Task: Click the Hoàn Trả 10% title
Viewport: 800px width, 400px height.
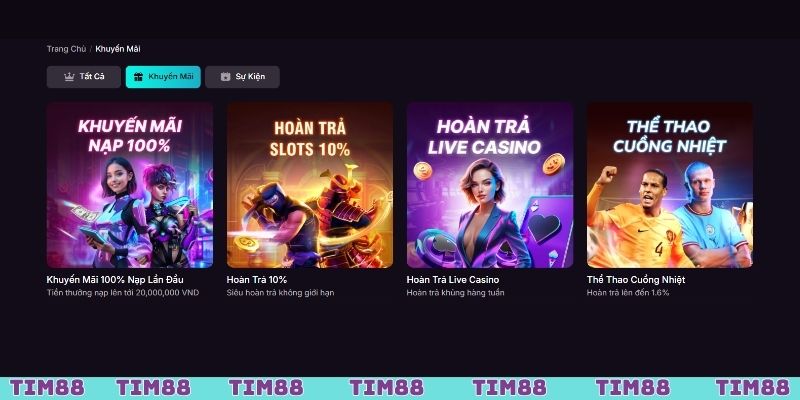Action: (257, 280)
